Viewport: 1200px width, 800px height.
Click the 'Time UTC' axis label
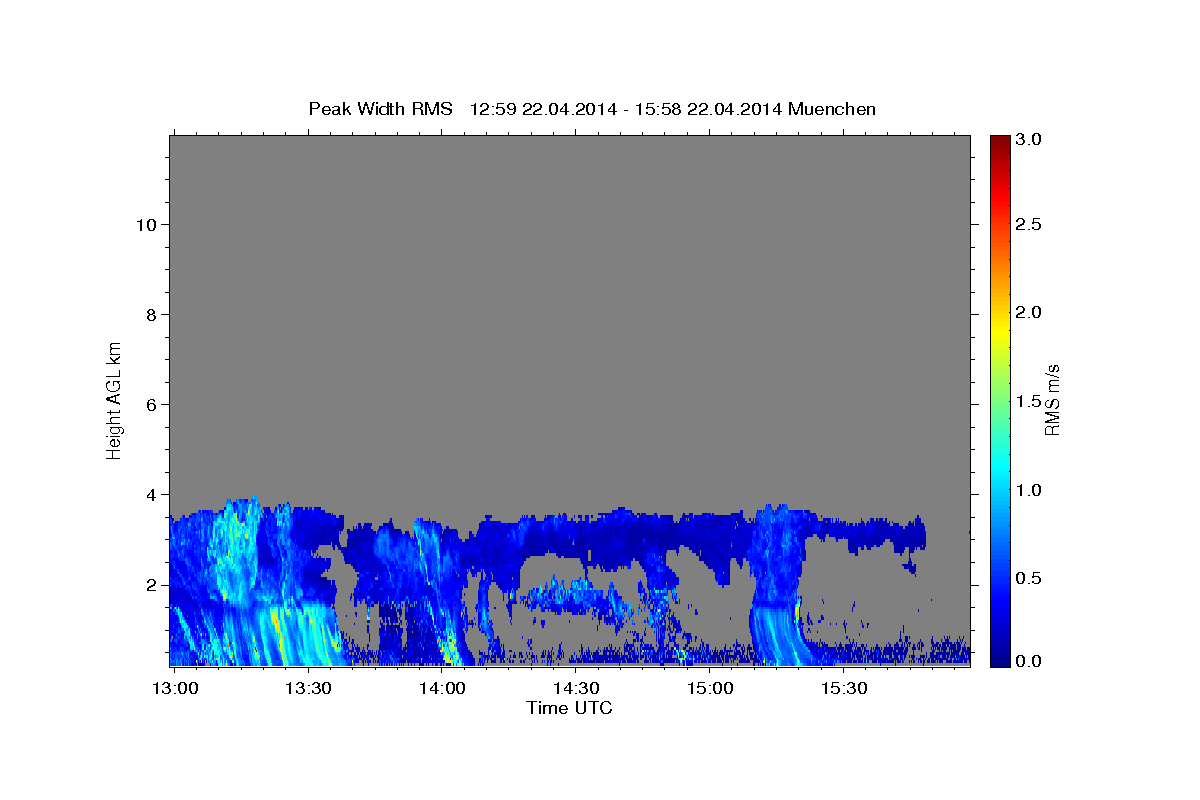569,708
